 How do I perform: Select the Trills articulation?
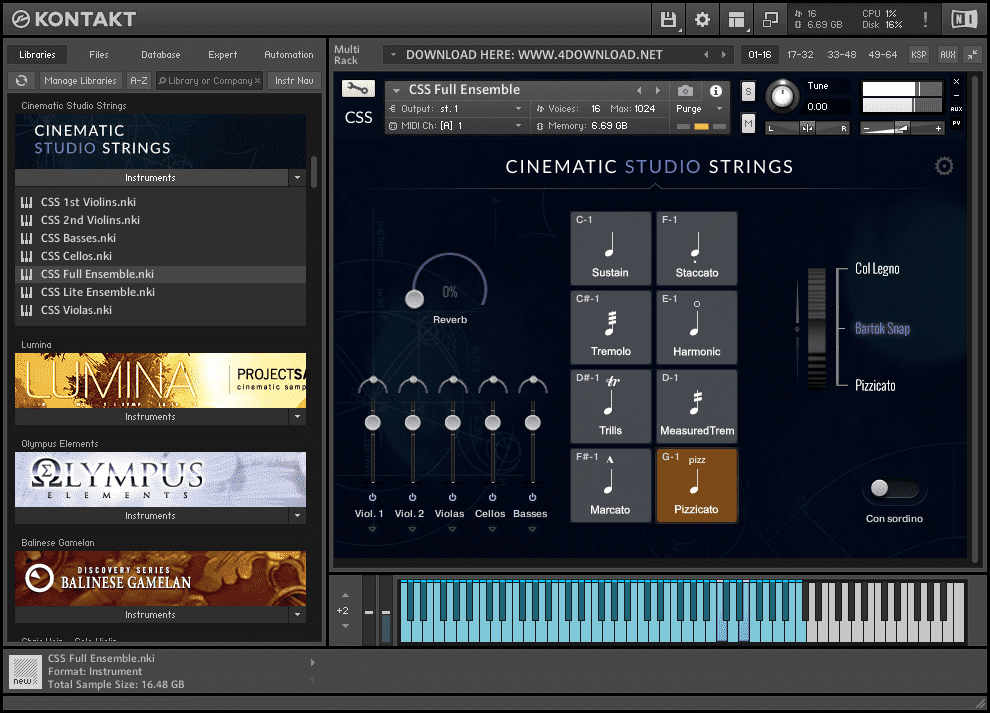point(611,406)
